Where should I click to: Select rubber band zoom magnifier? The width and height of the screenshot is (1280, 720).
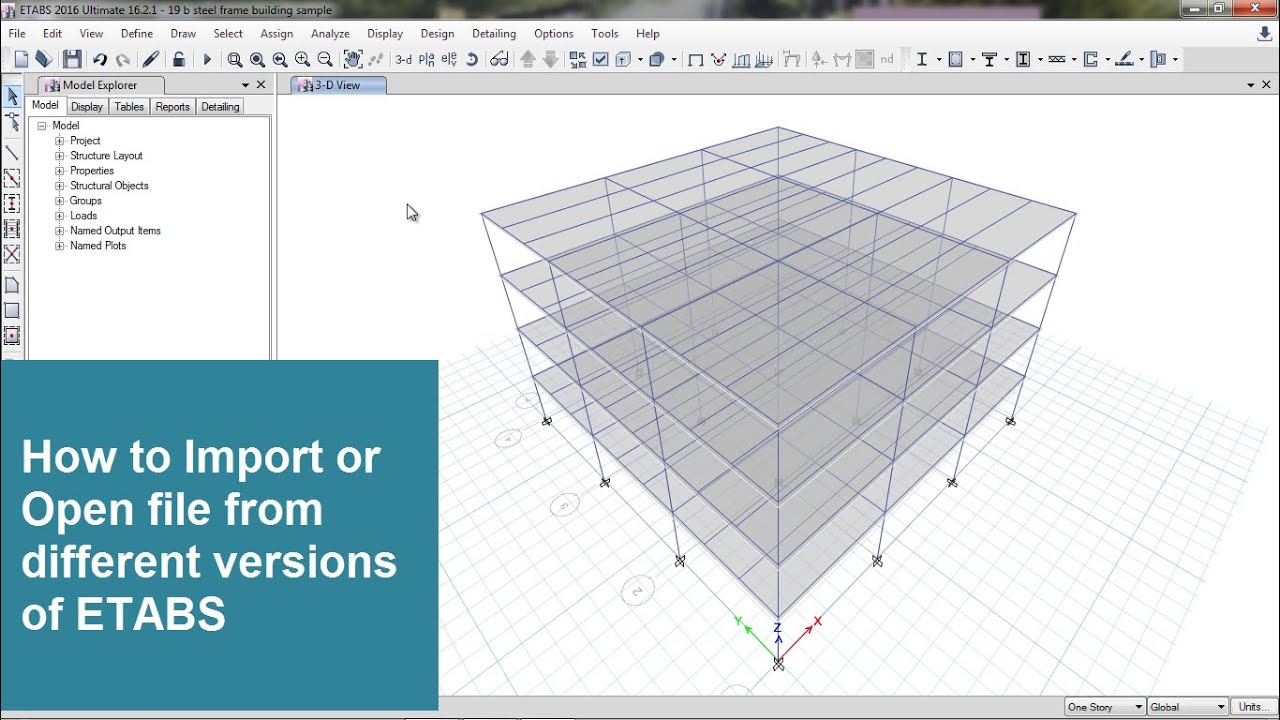tap(235, 60)
